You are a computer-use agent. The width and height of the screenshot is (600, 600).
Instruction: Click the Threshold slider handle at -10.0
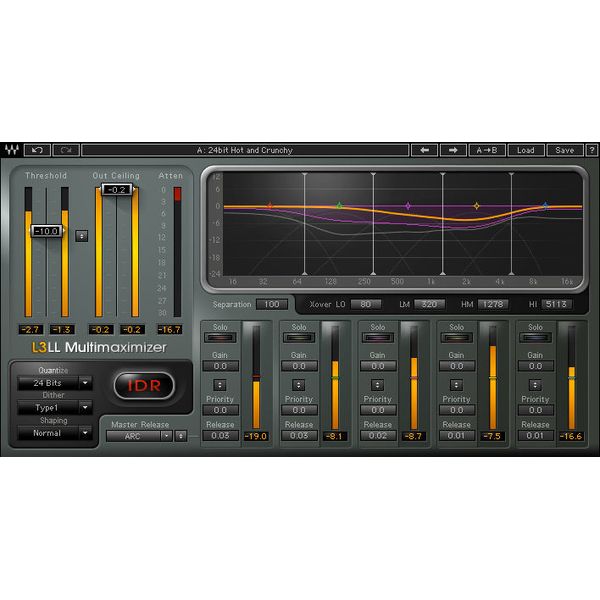pyautogui.click(x=46, y=231)
